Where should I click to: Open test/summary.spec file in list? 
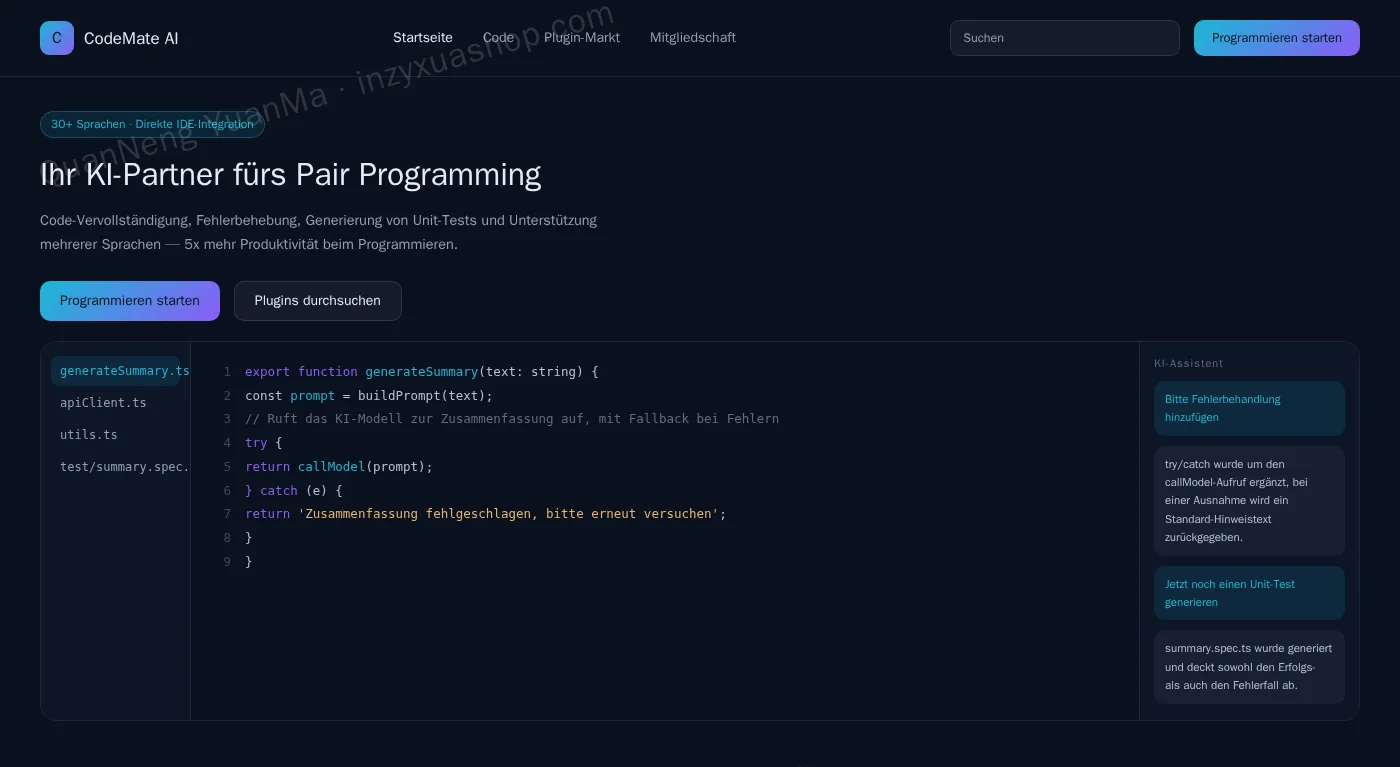[116, 467]
